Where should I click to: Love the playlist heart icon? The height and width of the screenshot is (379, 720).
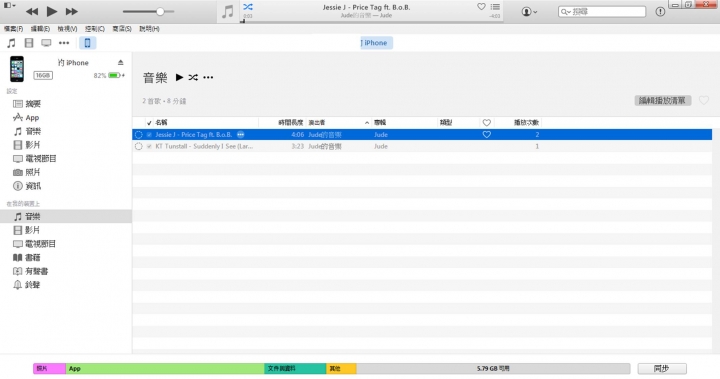(703, 100)
